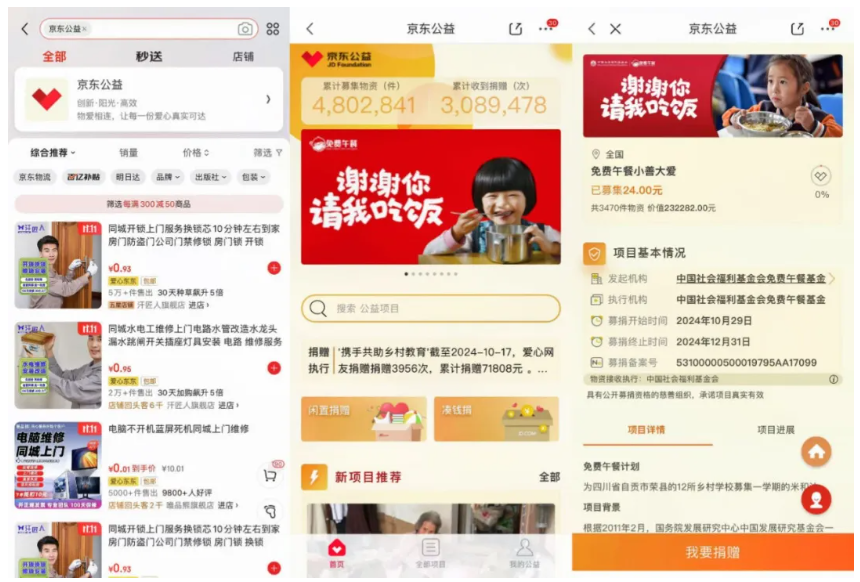This screenshot has height=582, width=860.
Task: Close the project detail page with X
Action: coord(615,29)
